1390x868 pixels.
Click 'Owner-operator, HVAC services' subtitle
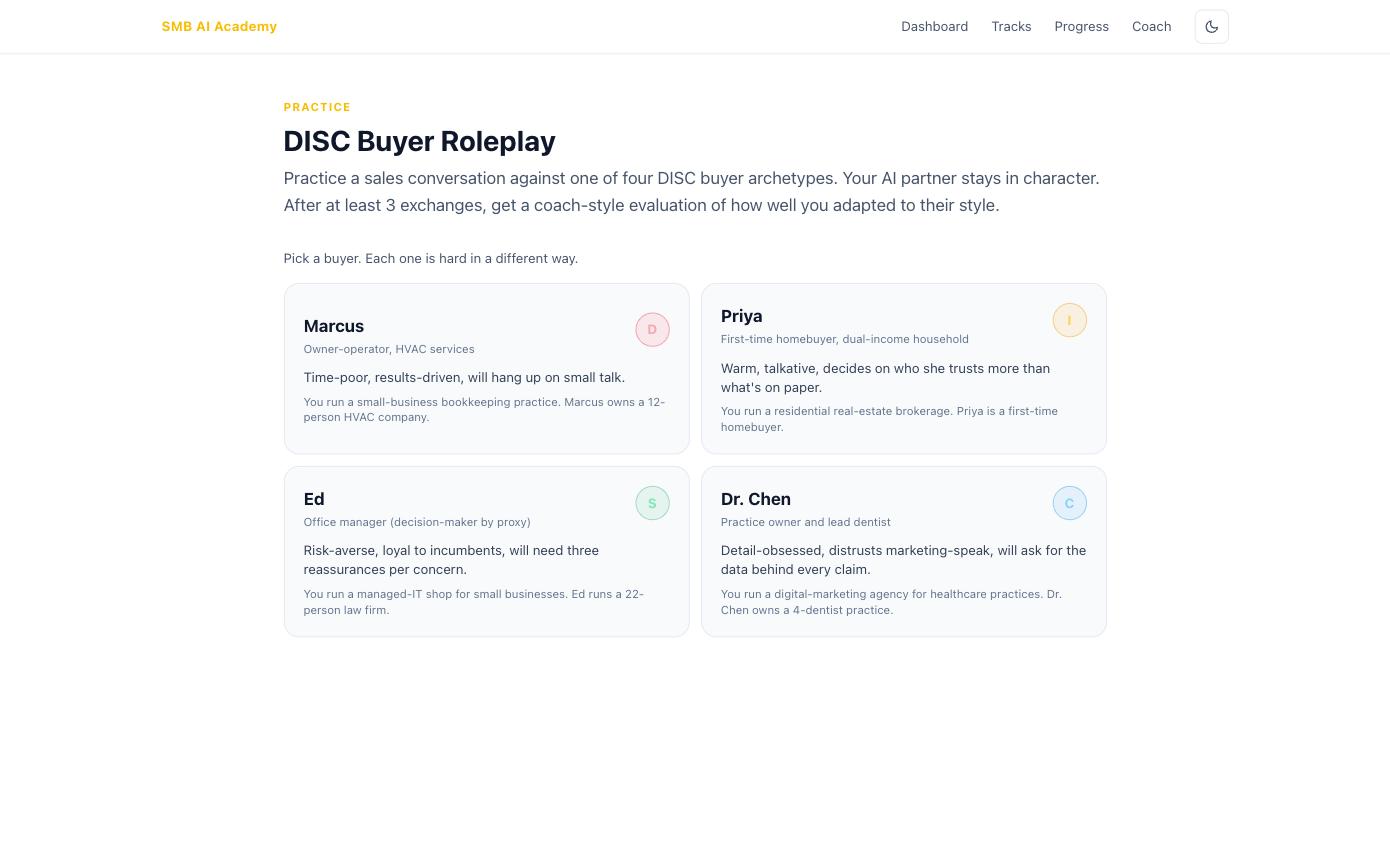tap(389, 349)
